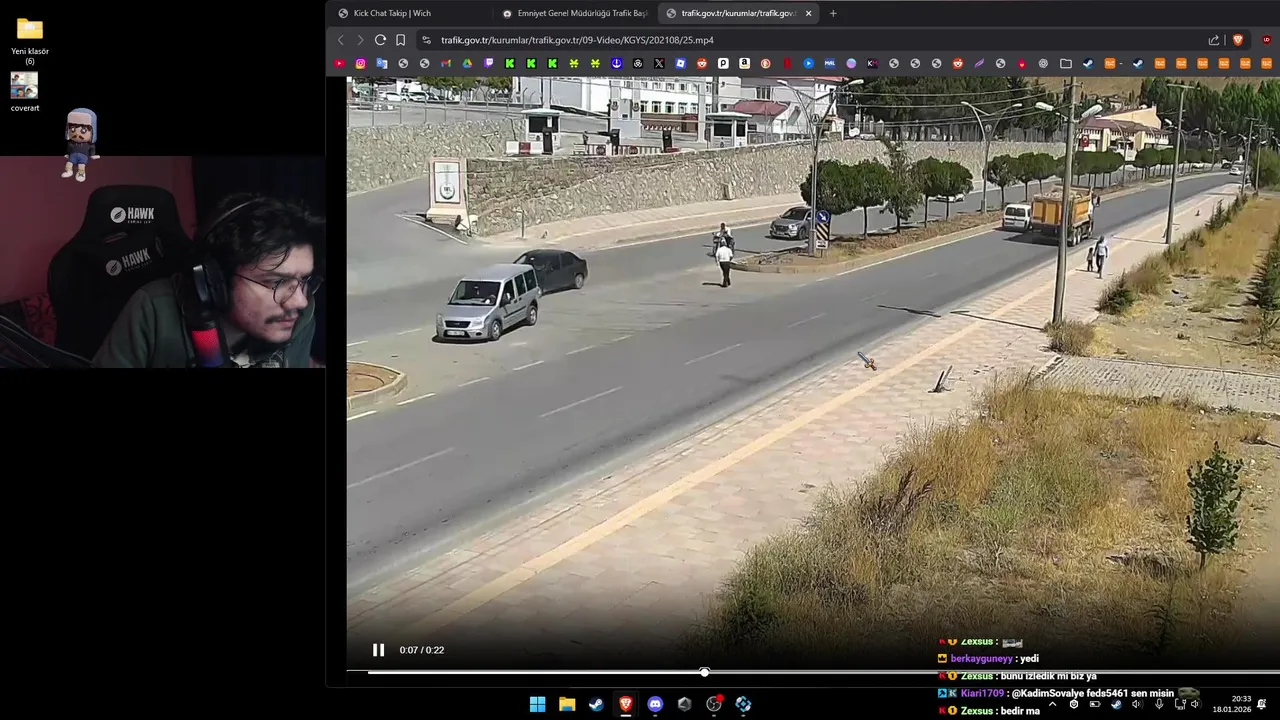Open the Google Drive bookmark icon
Screen dimensions: 1280x720
[x=467, y=63]
